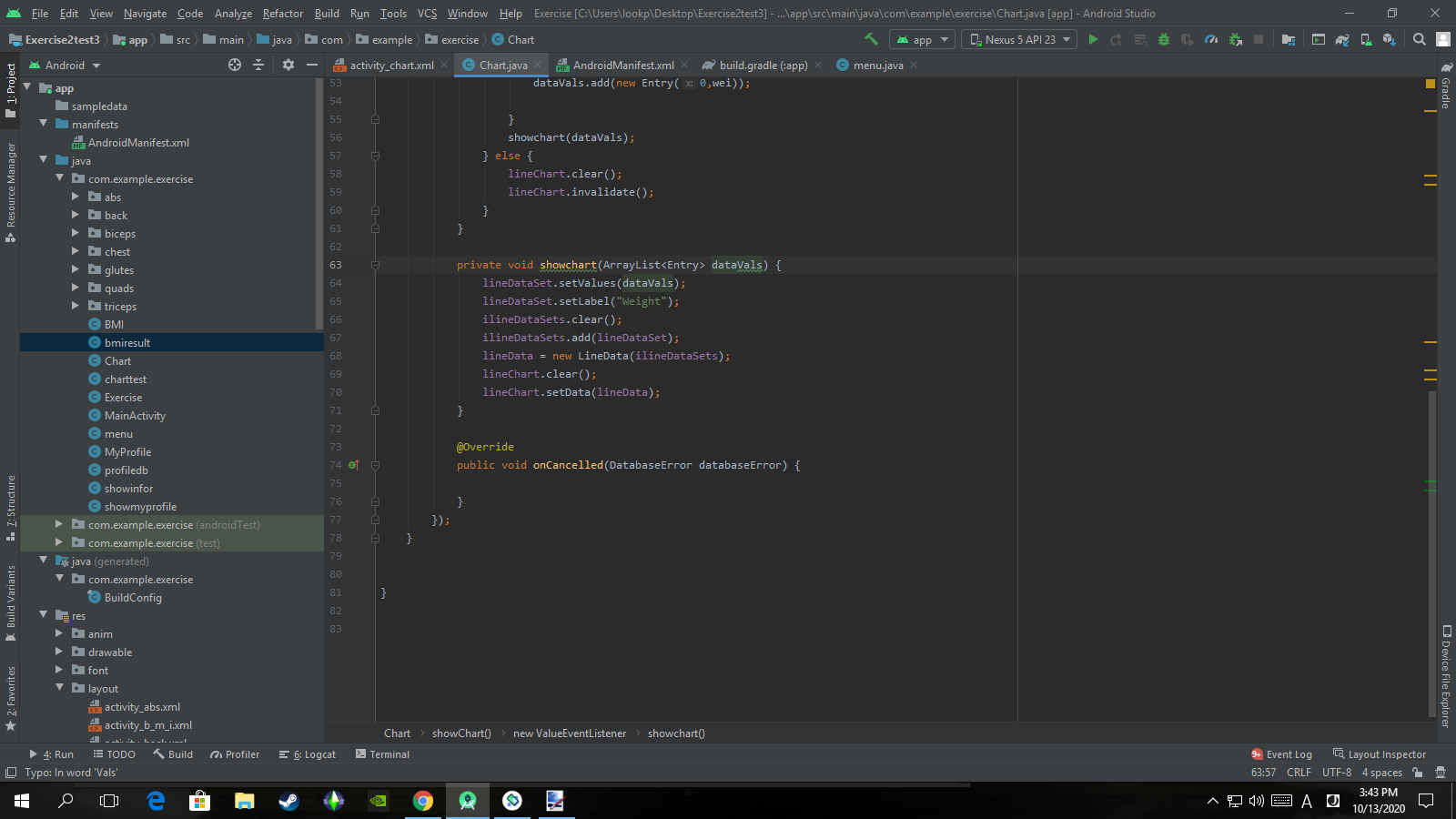Open the Navigate menu

click(146, 13)
